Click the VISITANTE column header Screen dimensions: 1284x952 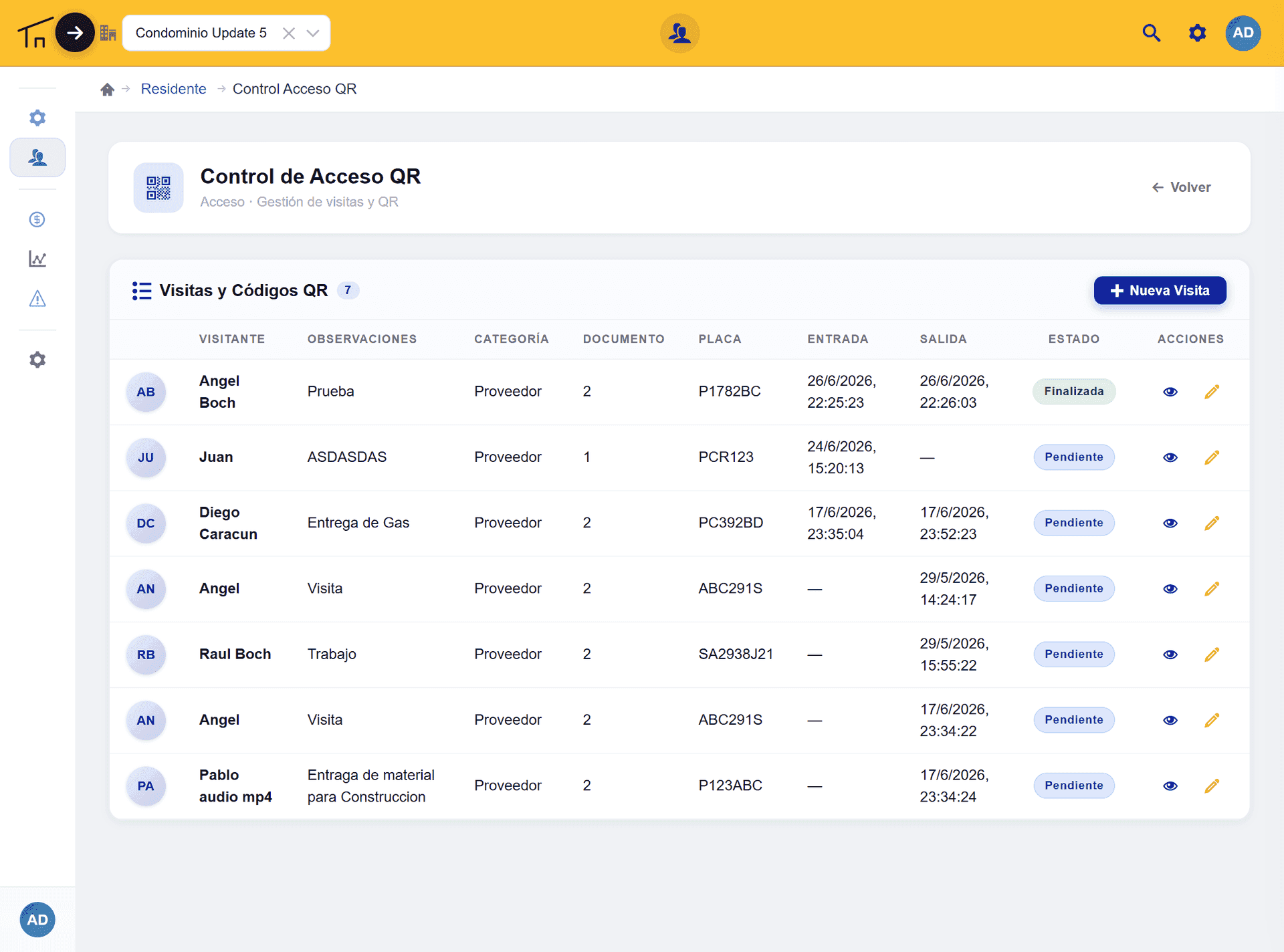click(232, 339)
